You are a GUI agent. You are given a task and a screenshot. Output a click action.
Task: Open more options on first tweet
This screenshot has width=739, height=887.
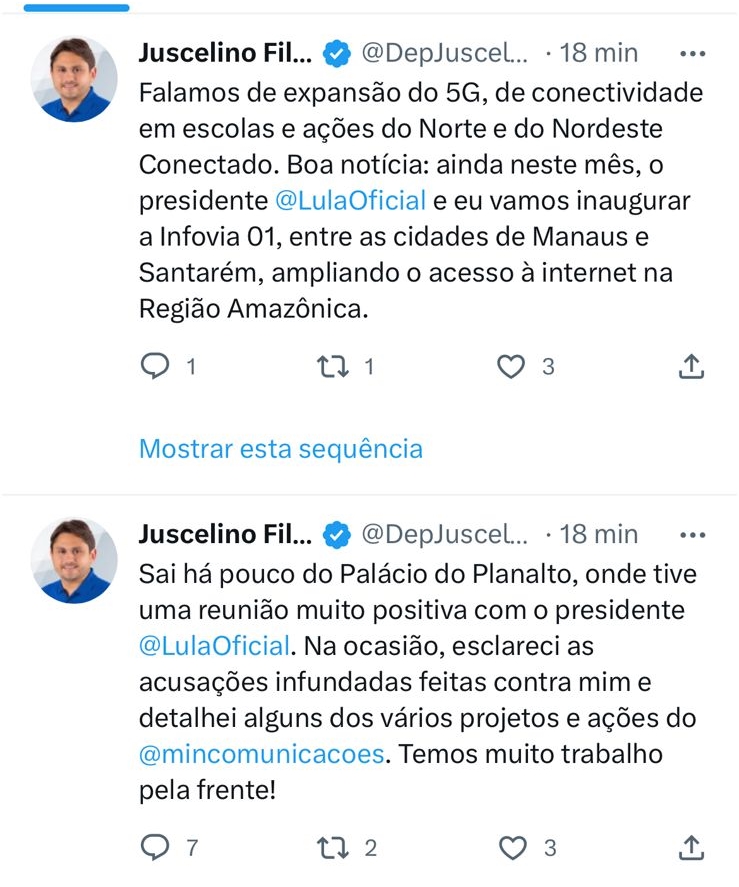tap(692, 53)
